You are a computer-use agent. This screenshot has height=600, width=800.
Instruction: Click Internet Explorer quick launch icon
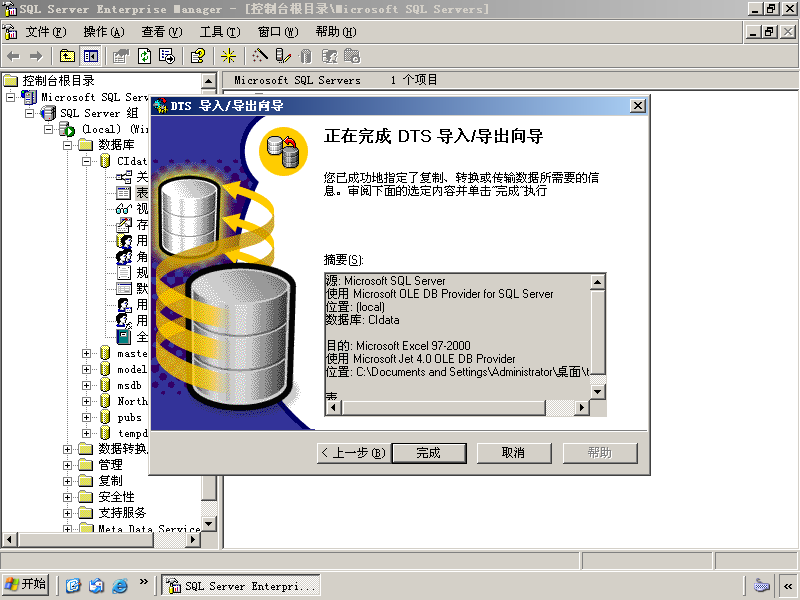coord(120,585)
